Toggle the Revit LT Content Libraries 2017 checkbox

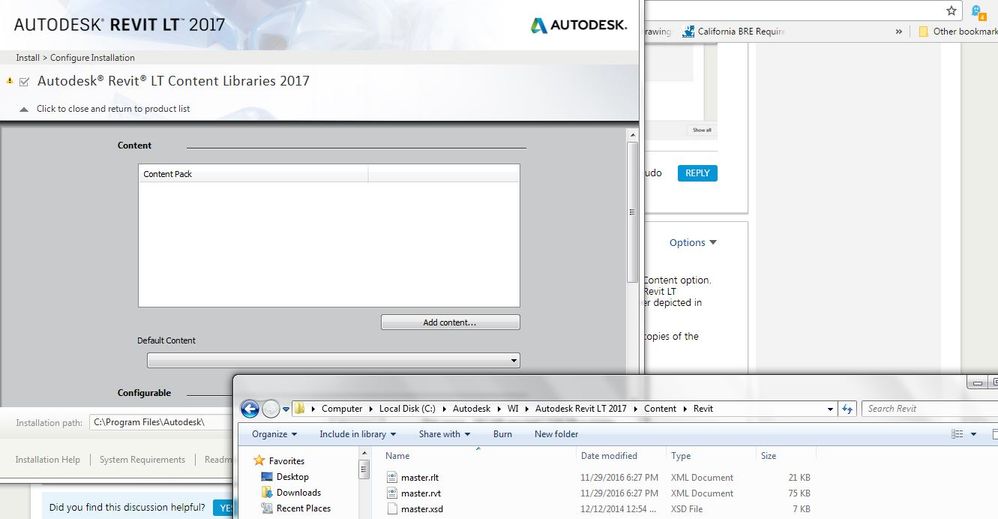[24, 82]
